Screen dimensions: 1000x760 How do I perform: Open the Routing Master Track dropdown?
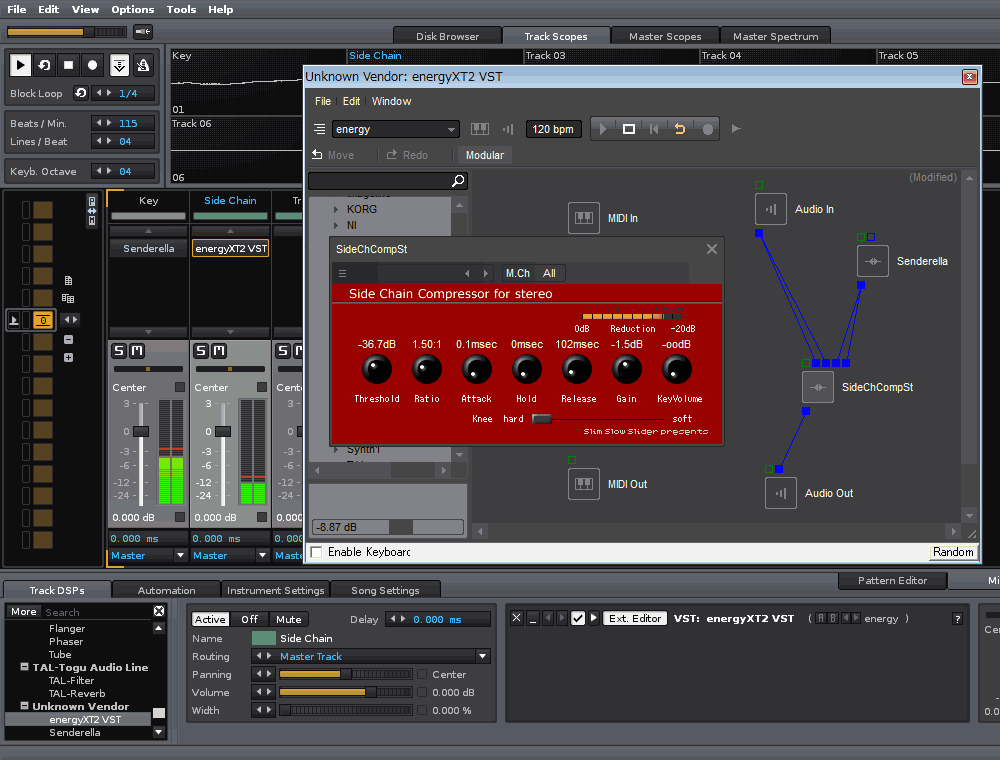(x=483, y=656)
